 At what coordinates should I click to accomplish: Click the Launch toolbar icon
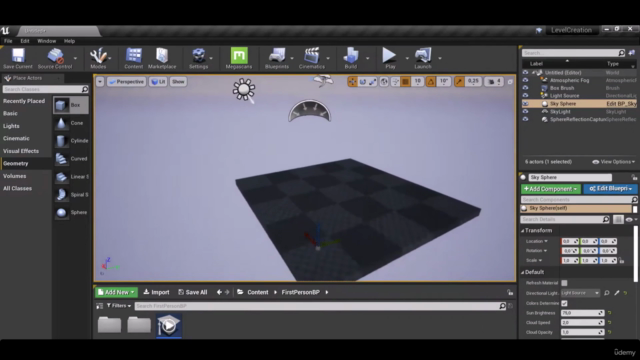point(423,58)
